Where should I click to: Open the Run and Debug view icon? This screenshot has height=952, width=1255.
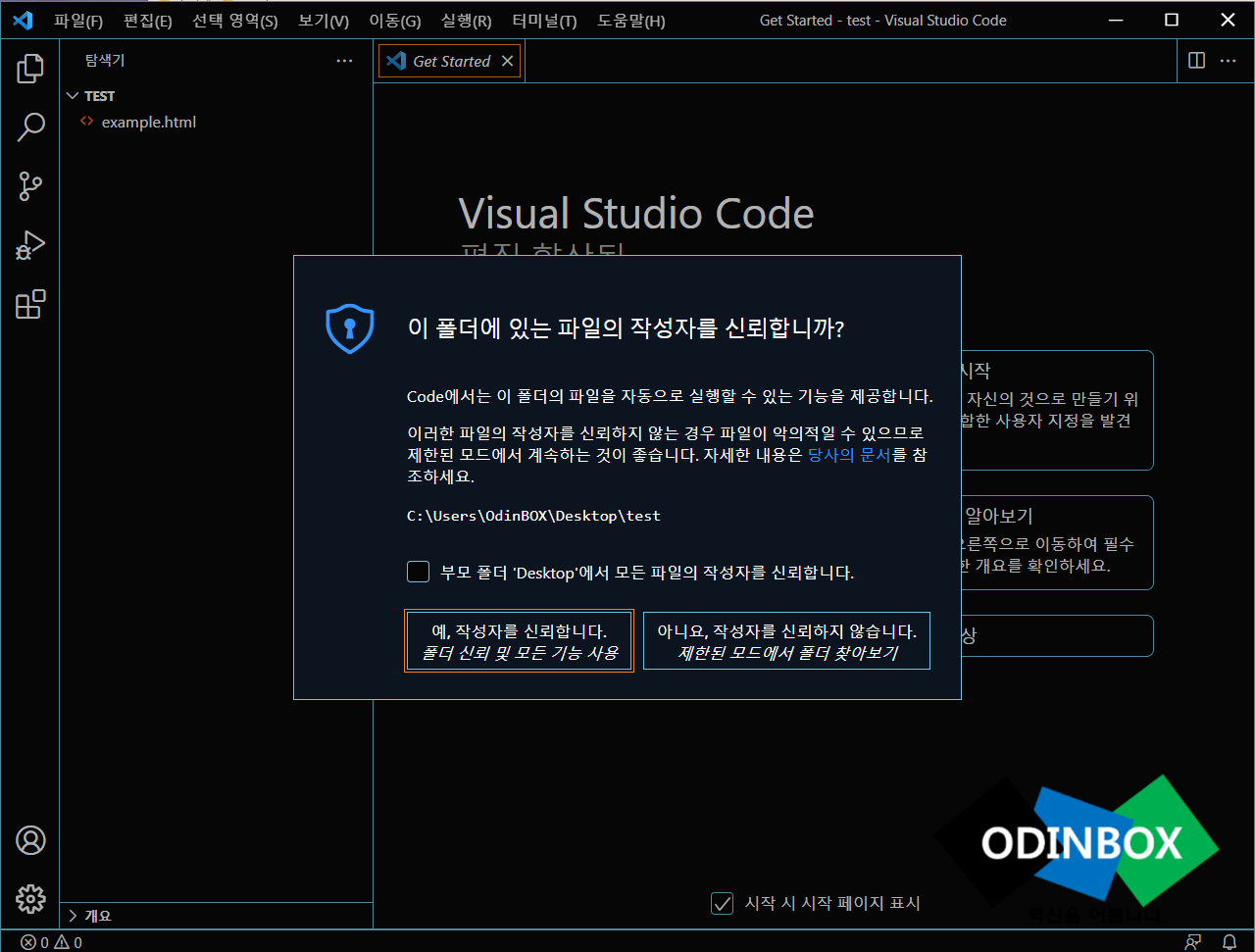(x=30, y=245)
